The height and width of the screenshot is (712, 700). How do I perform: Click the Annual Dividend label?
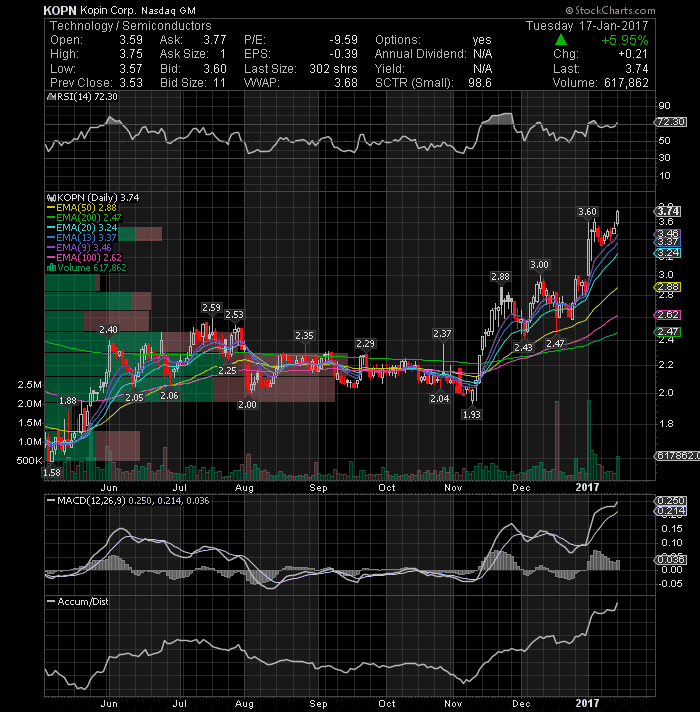420,54
